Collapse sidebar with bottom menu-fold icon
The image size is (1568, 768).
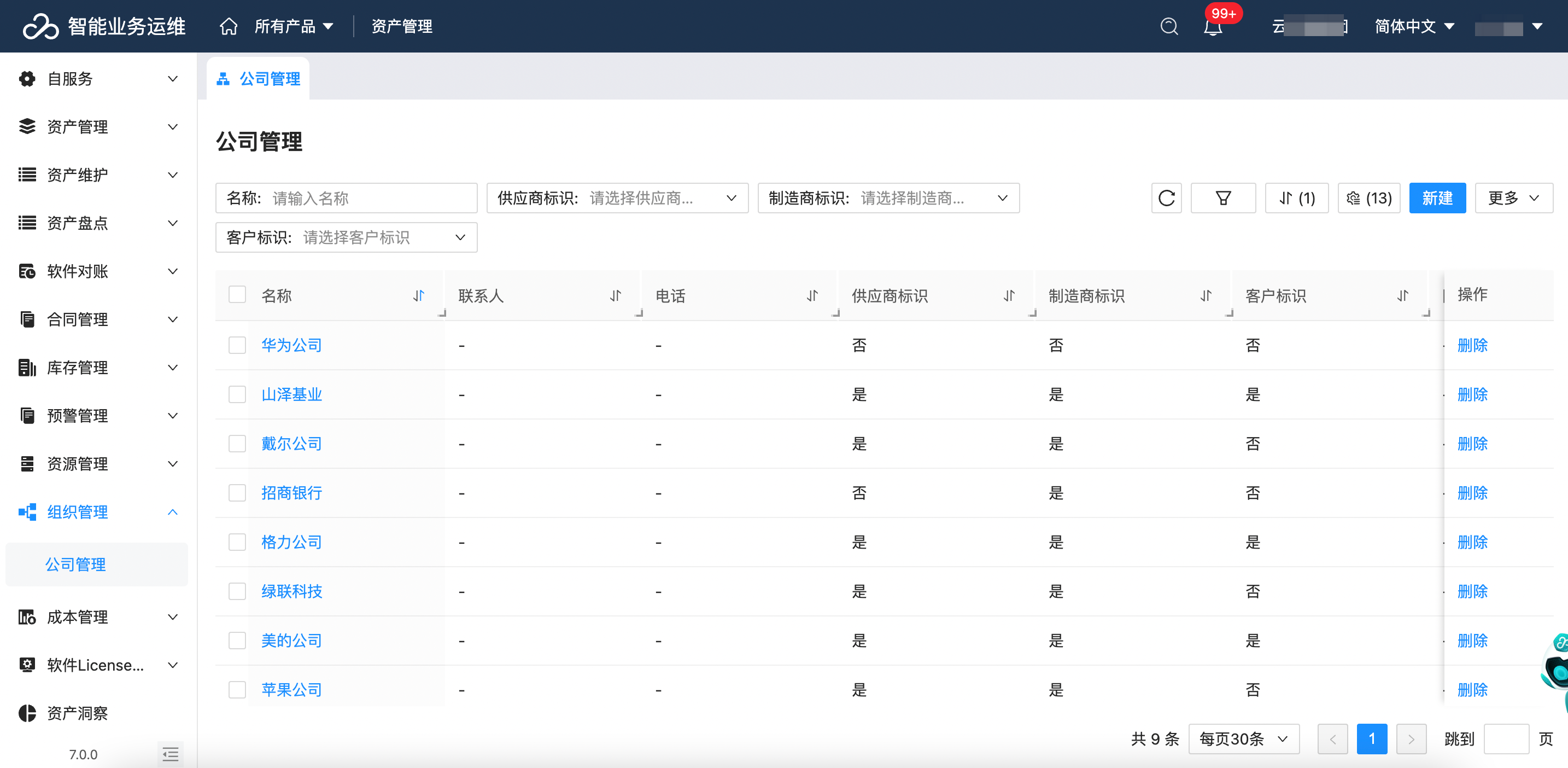(171, 754)
